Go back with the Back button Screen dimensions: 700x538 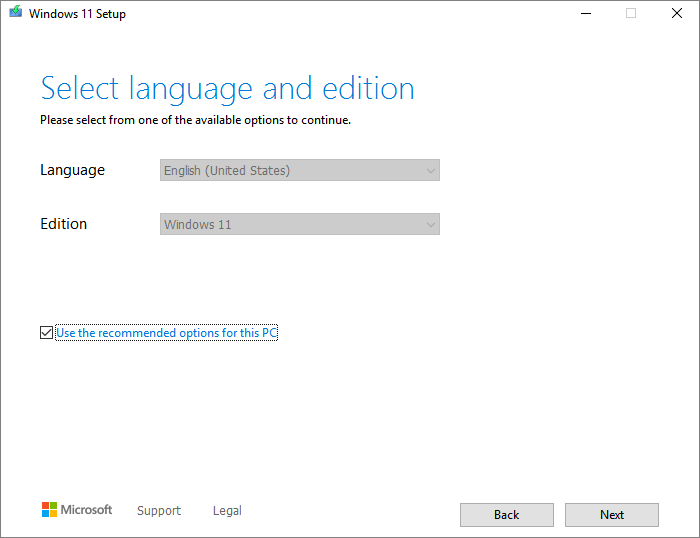click(x=507, y=515)
